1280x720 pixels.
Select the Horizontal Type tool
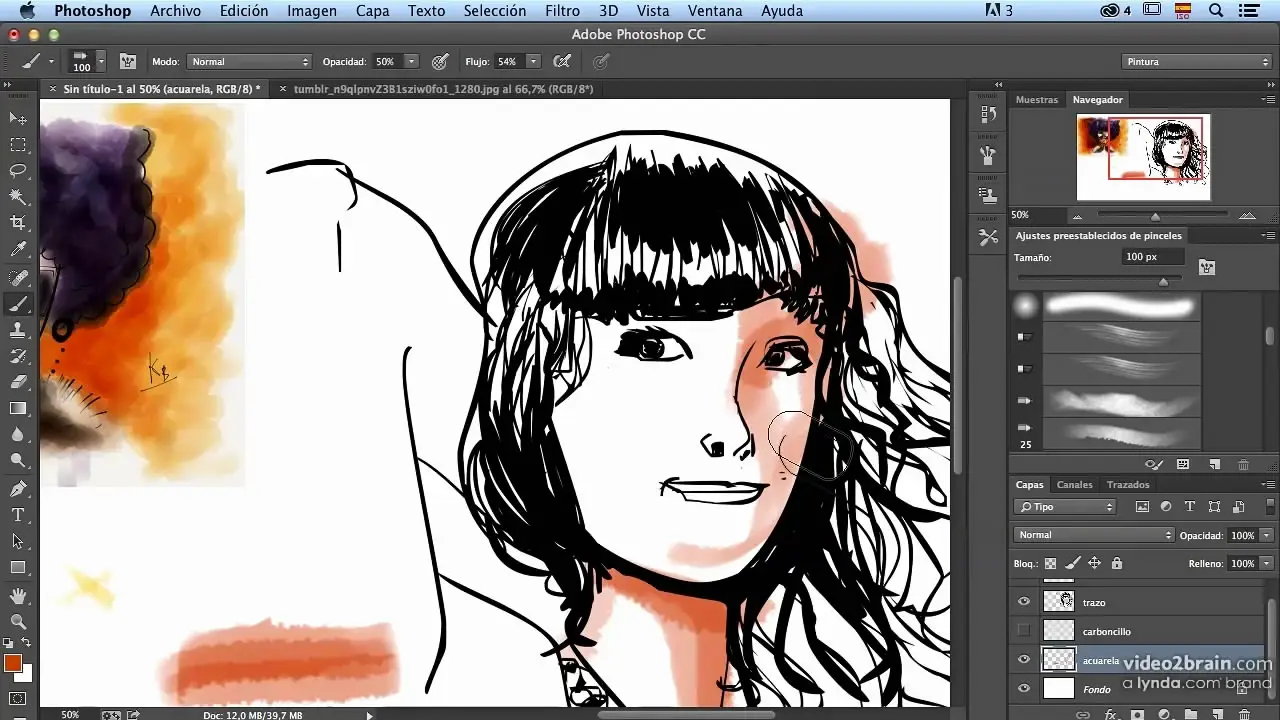tap(18, 514)
